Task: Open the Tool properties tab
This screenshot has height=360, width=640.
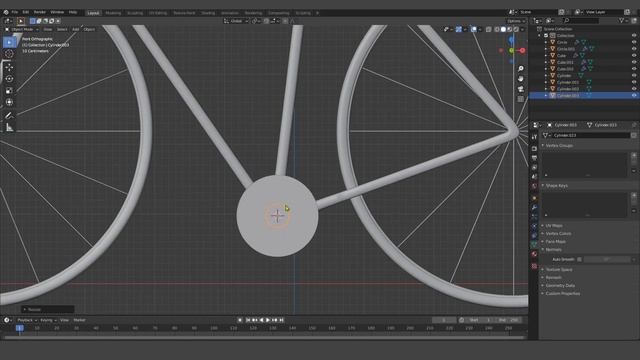Action: pos(534,137)
